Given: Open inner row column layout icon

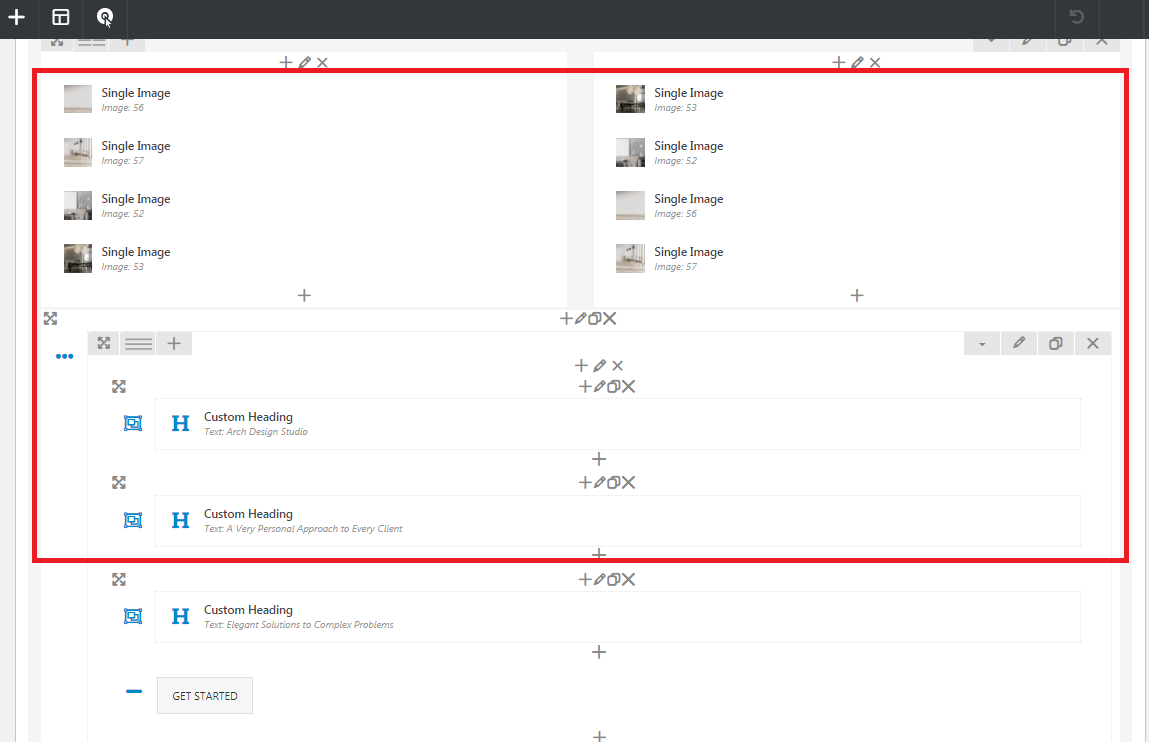Looking at the screenshot, I should (x=138, y=344).
